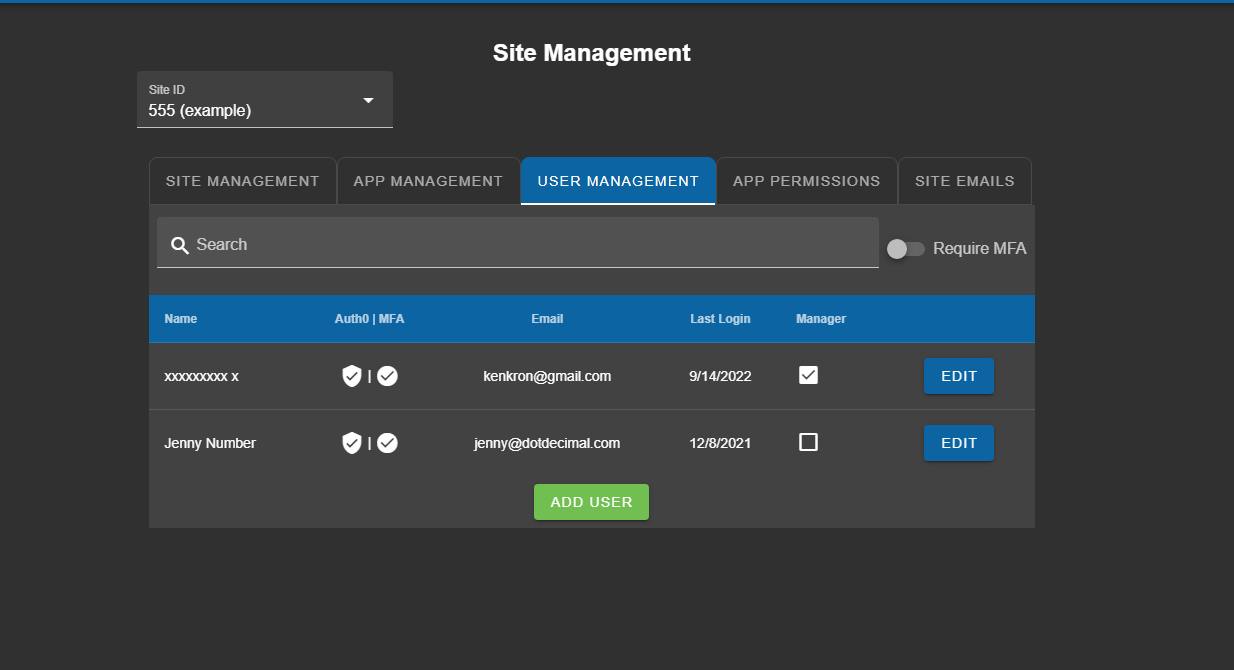Click the Manager column header
This screenshot has width=1234, height=670.
pos(821,319)
